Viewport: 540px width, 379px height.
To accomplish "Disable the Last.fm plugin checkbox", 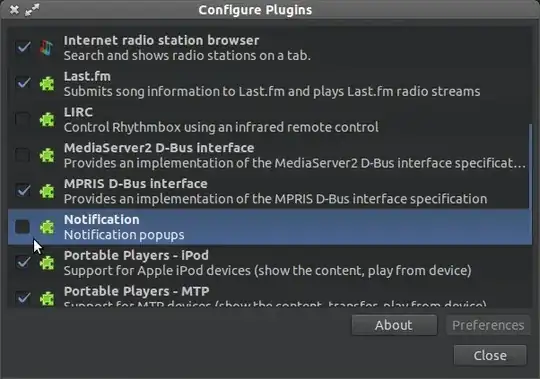I will point(23,84).
